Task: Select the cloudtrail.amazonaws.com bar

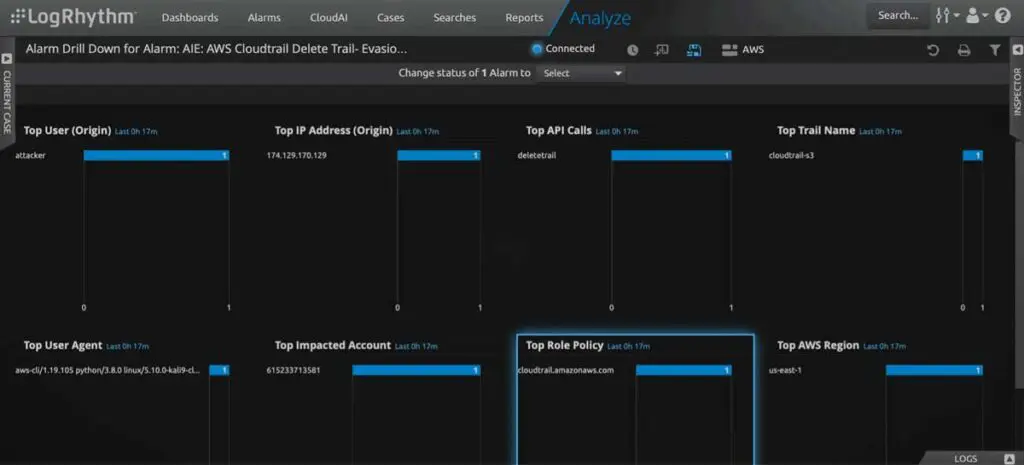Action: [684, 370]
